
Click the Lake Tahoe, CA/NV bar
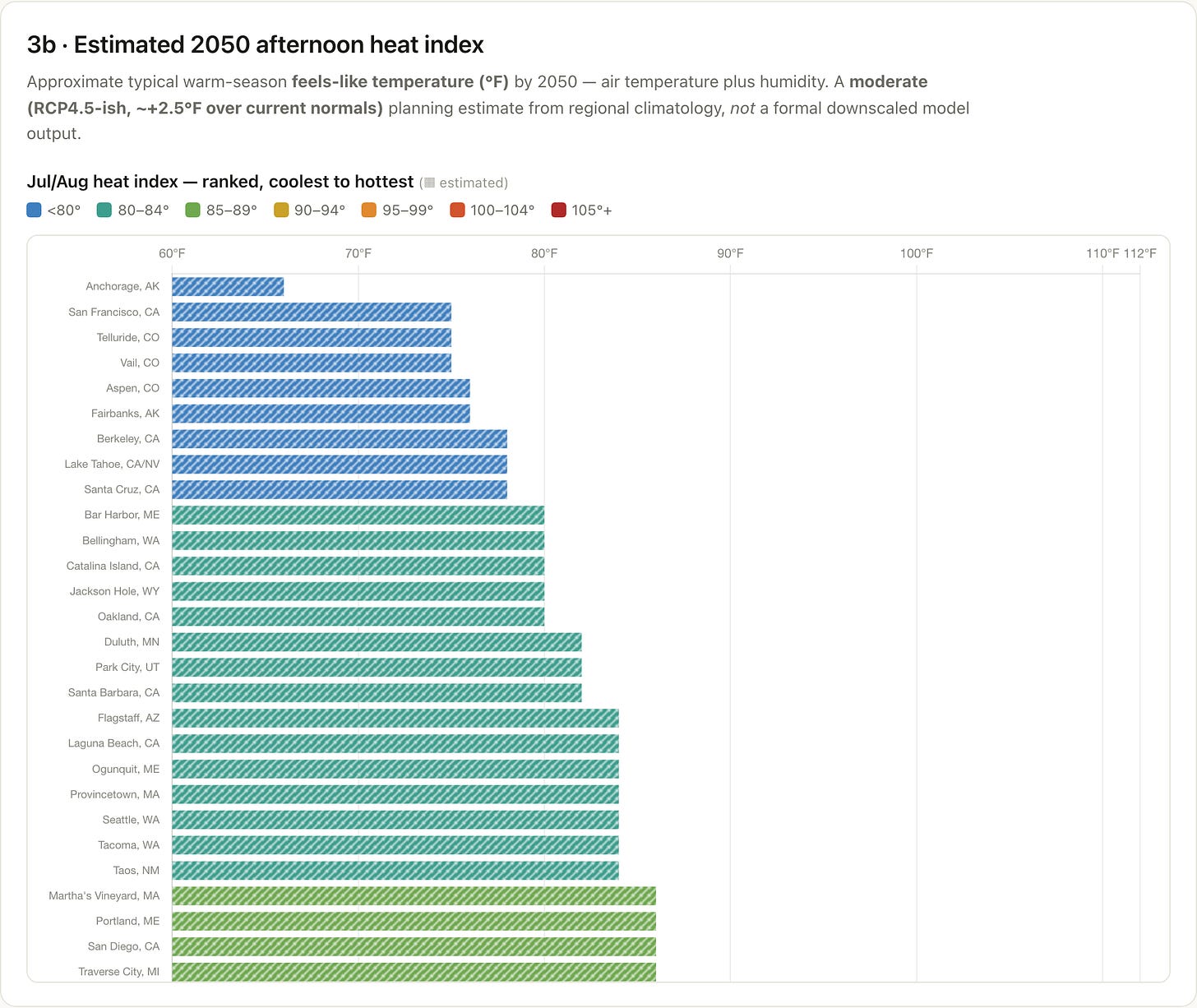click(340, 465)
